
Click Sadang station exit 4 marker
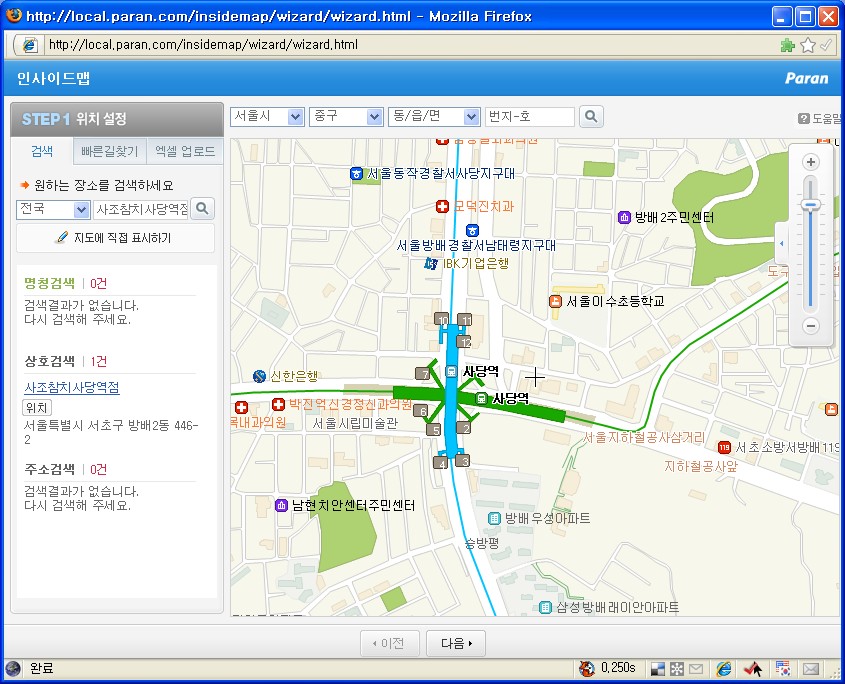coord(441,462)
